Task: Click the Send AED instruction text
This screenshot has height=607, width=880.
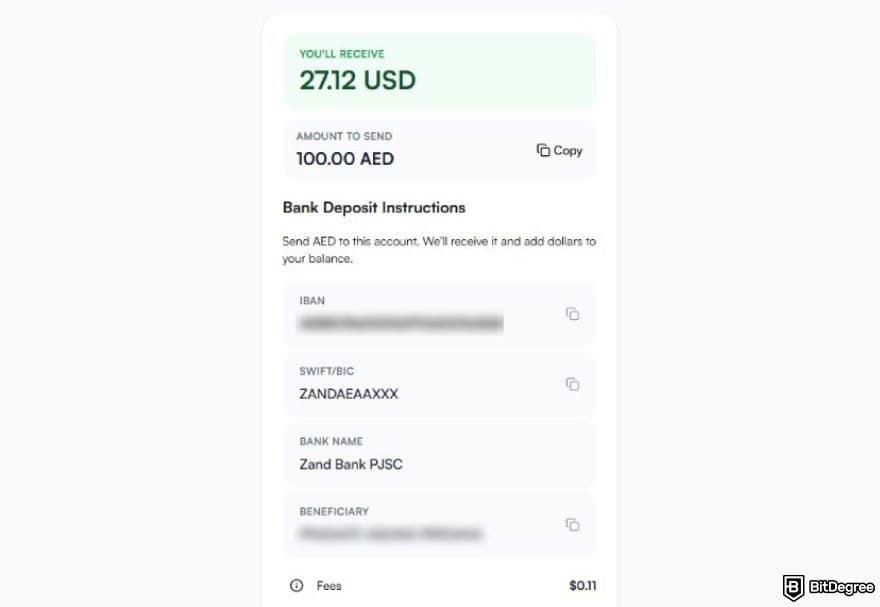Action: [440, 247]
